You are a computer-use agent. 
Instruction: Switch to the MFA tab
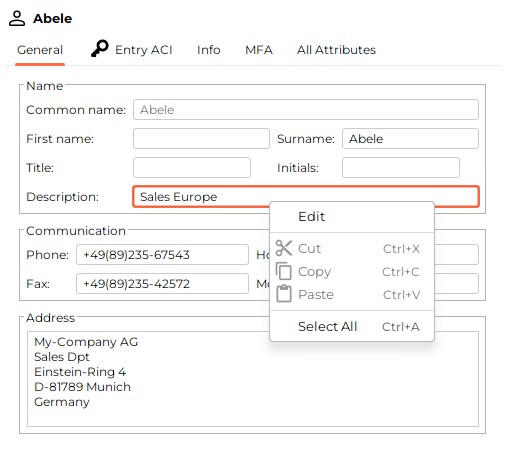click(259, 50)
